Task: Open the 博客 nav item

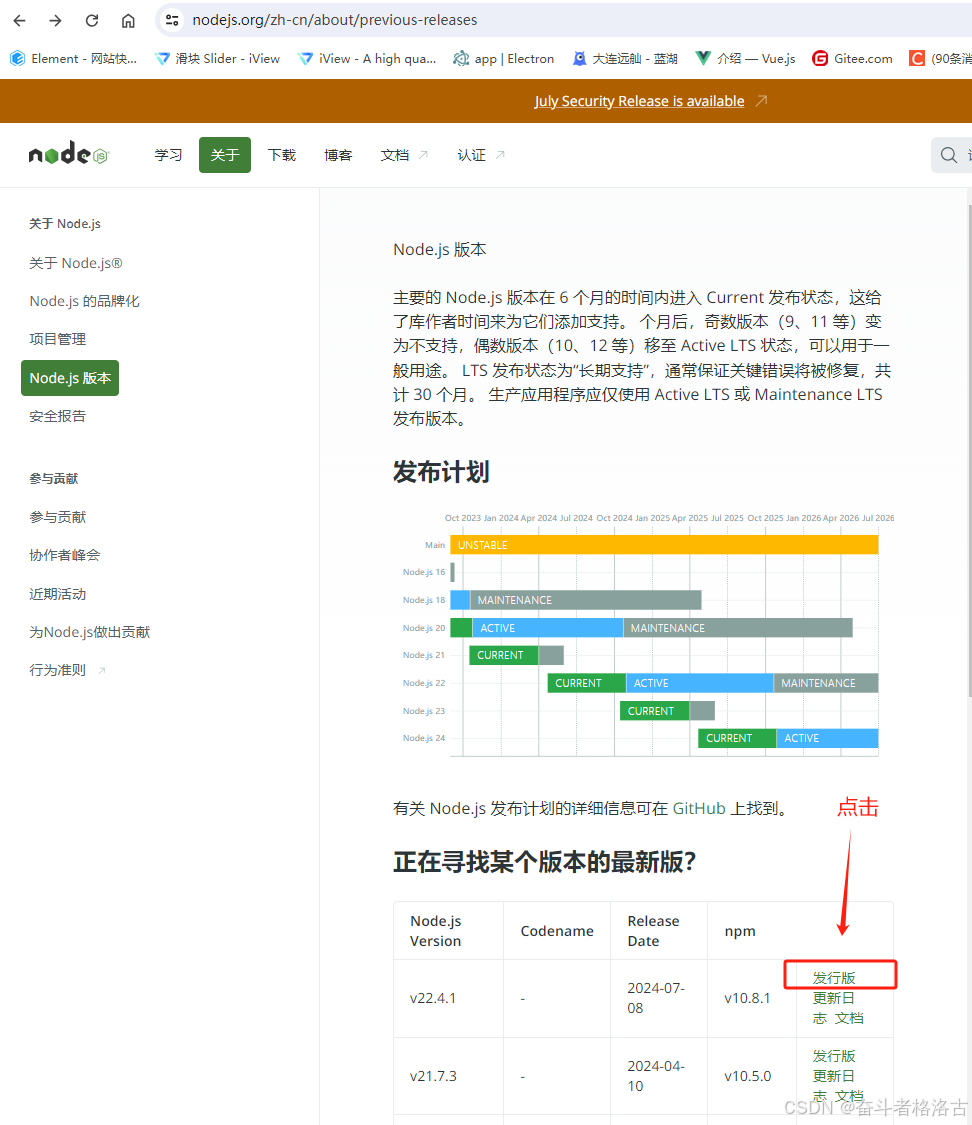Action: (338, 155)
